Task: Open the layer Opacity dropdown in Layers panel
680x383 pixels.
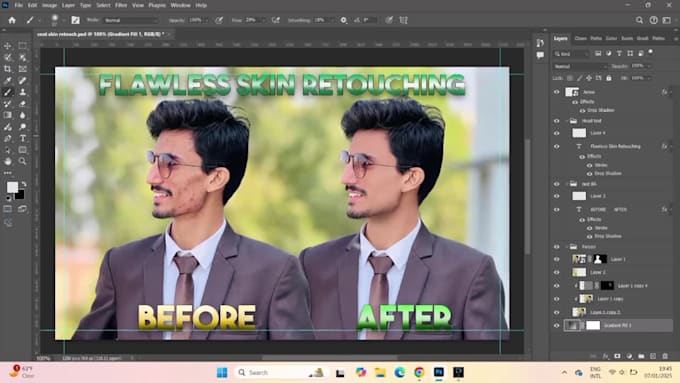Action: pyautogui.click(x=649, y=66)
